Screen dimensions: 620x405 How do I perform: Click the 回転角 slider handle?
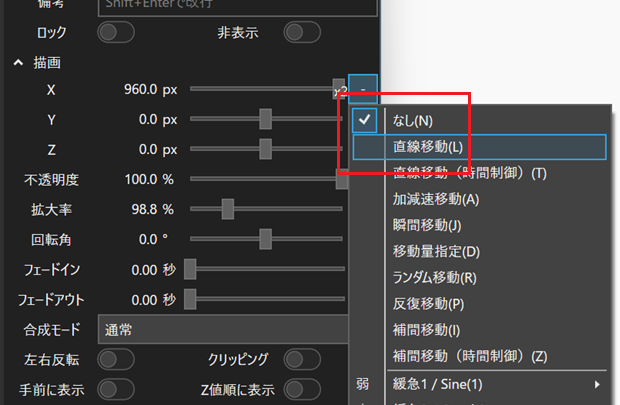tap(266, 239)
